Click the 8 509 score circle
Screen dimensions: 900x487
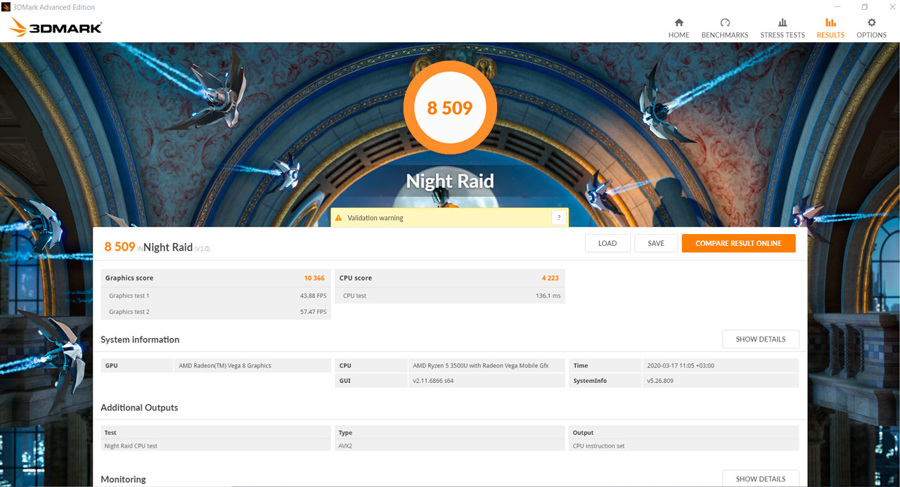click(450, 107)
